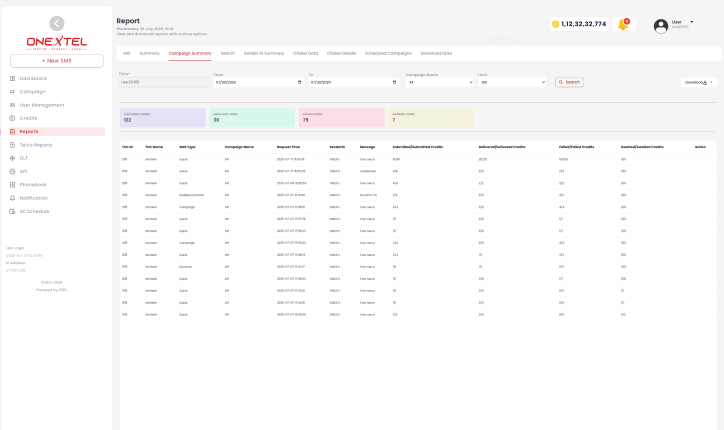724x430 pixels.
Task: Click the User input field
Action: [x=162, y=82]
